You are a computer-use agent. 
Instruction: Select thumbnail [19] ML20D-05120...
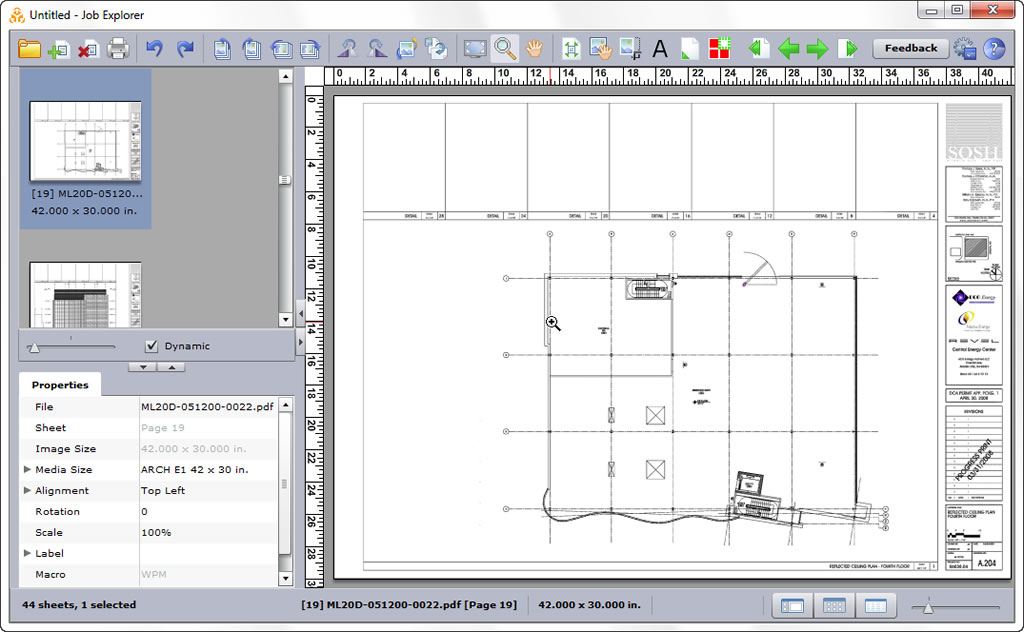86,150
